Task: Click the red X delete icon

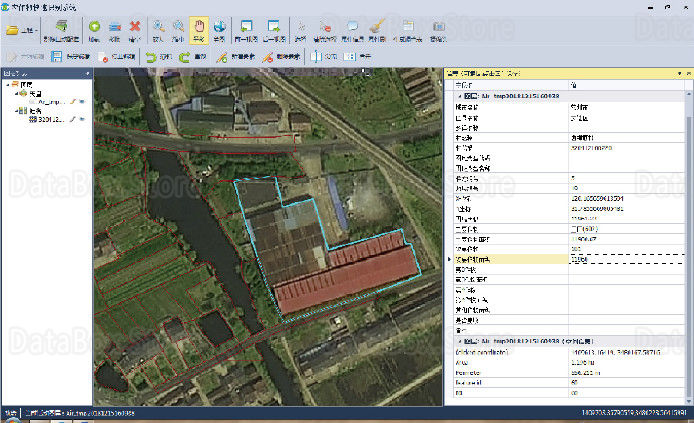Action: tap(135, 31)
